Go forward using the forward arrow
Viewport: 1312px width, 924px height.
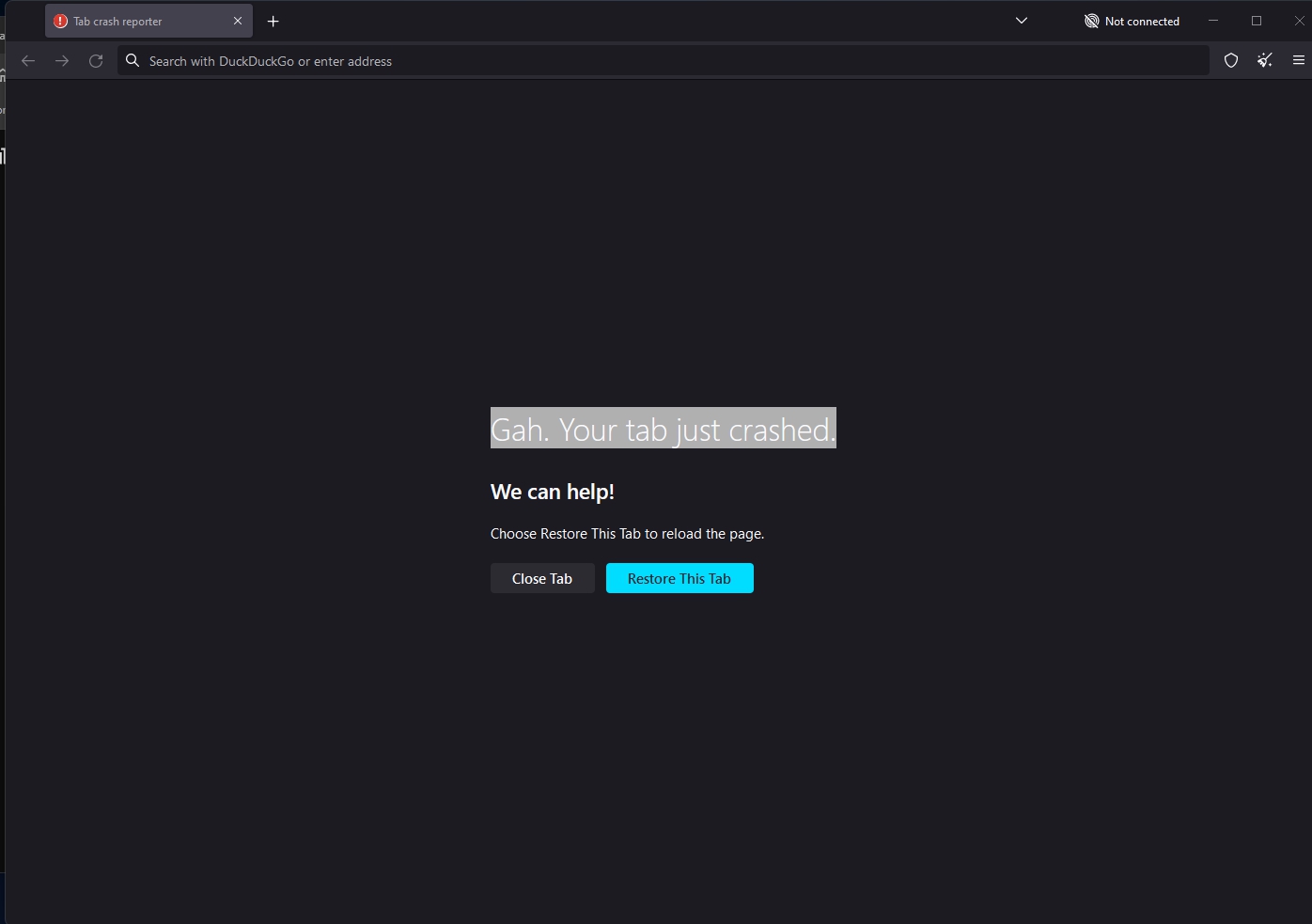[62, 61]
